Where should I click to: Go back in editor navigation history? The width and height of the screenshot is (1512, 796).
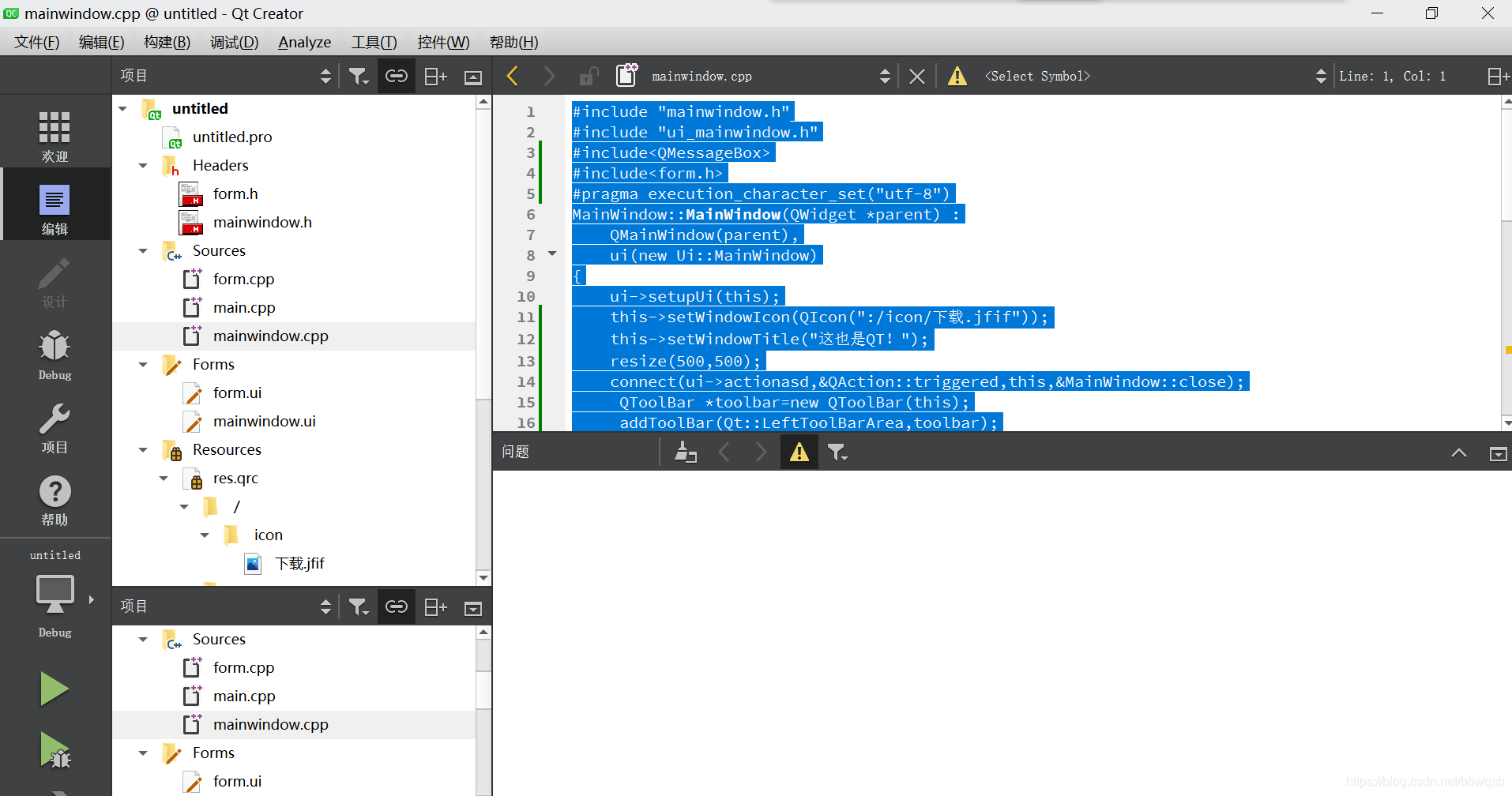pyautogui.click(x=513, y=76)
